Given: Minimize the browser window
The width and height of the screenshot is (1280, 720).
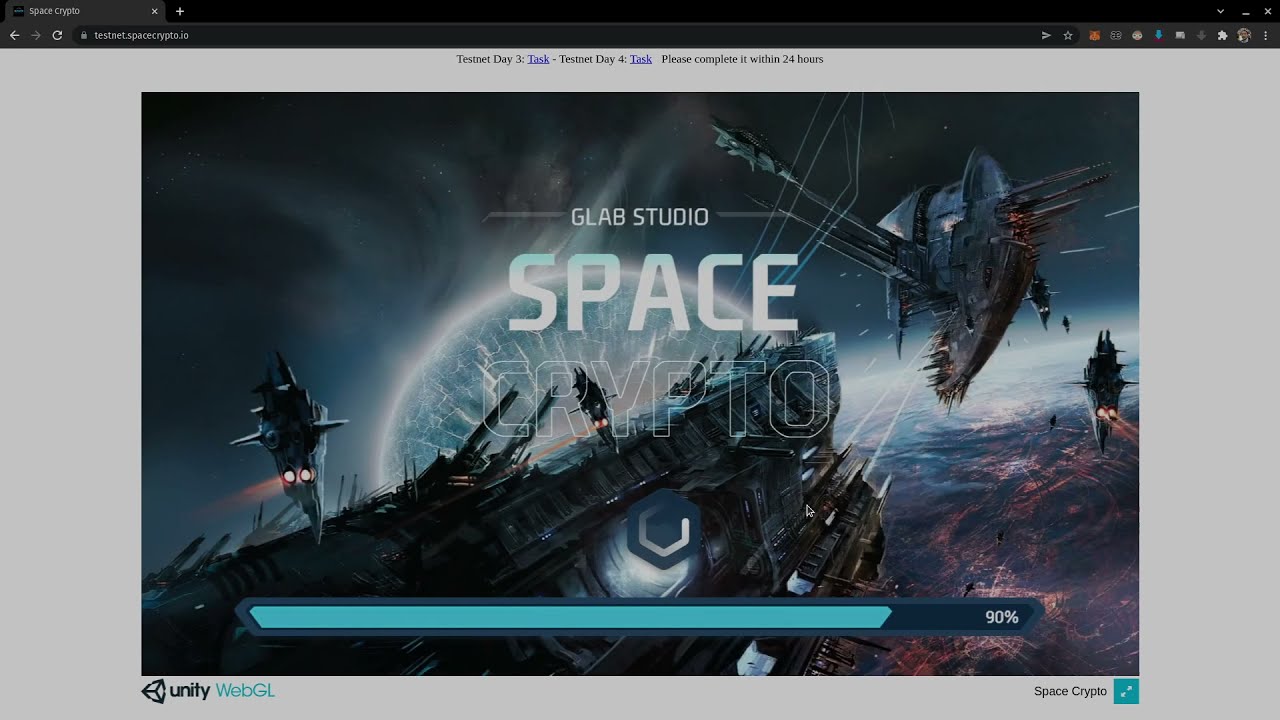Looking at the screenshot, I should 1246,11.
